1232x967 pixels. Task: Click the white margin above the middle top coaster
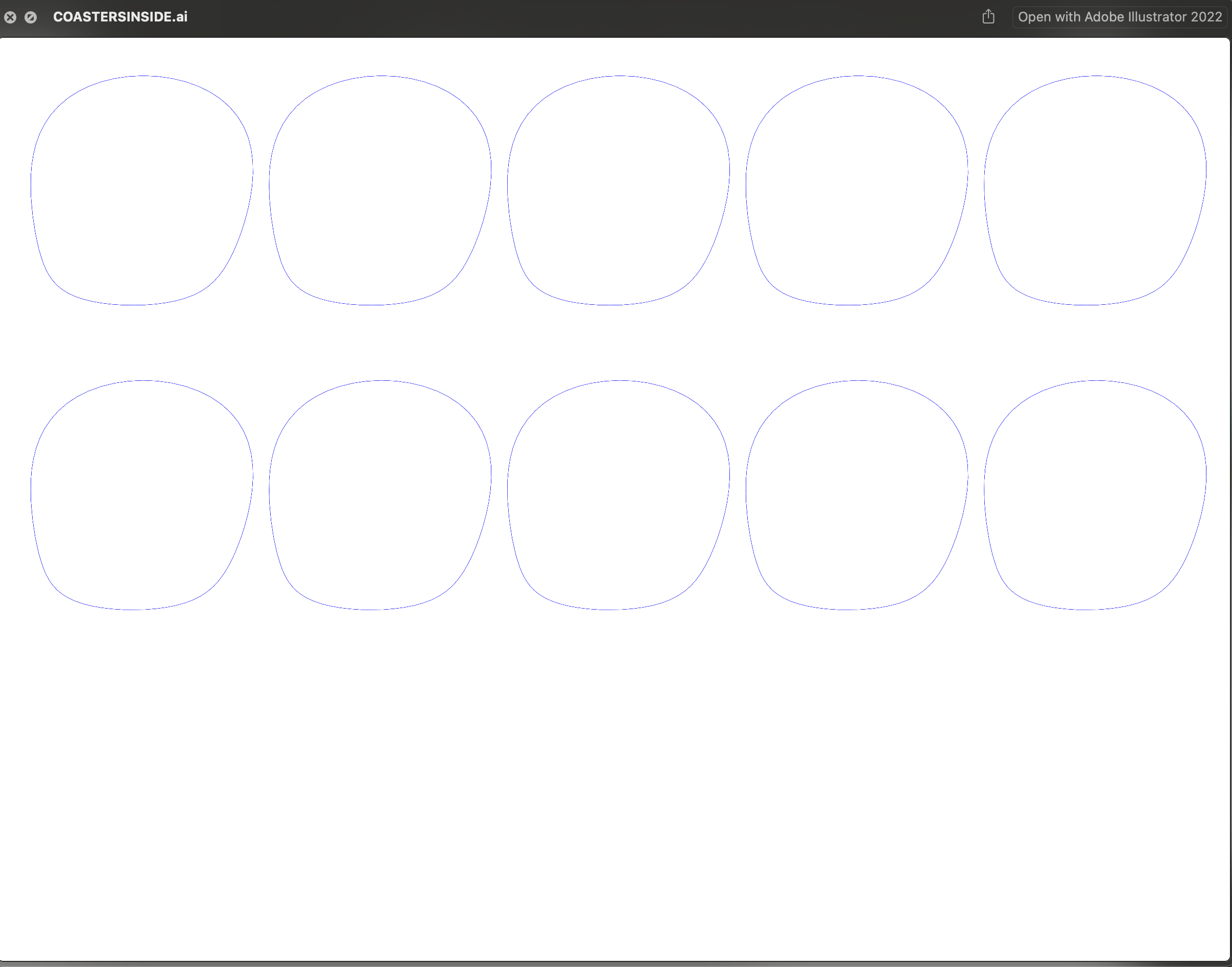tap(619, 57)
